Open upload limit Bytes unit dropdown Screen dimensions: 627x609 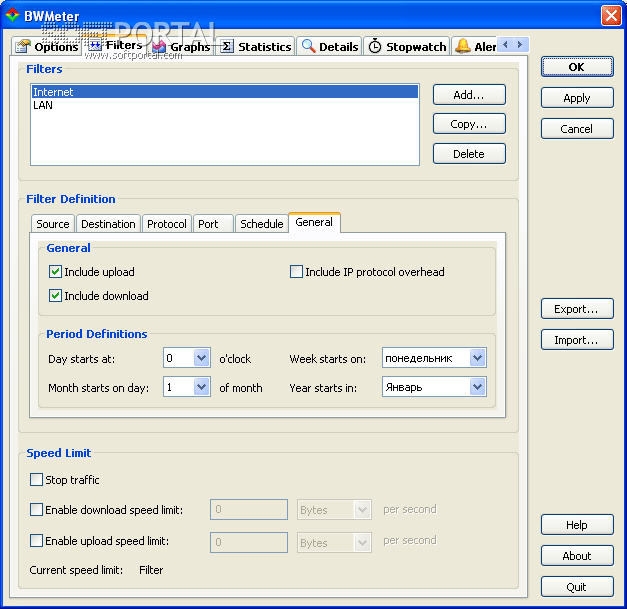pos(362,543)
